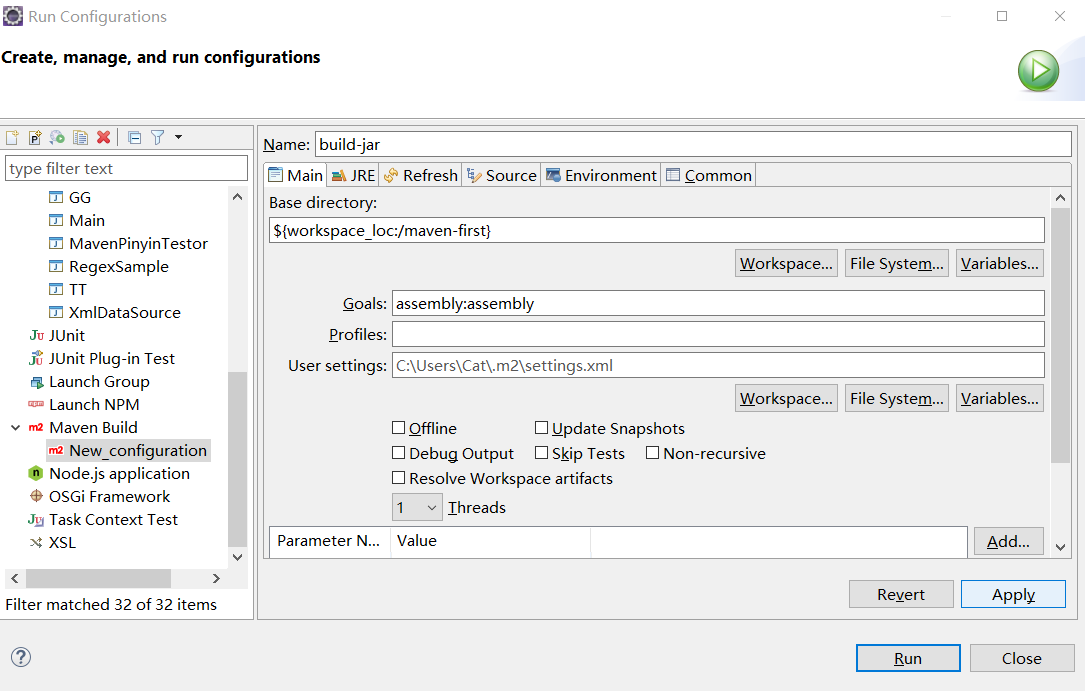Click the Duplicate configuration icon
The width and height of the screenshot is (1085, 691).
tap(80, 137)
